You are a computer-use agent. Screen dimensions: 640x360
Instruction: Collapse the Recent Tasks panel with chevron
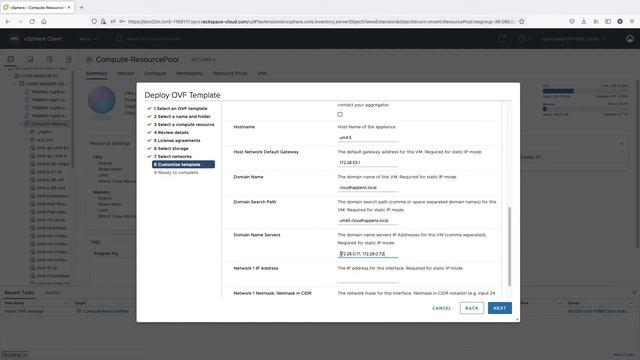point(634,293)
